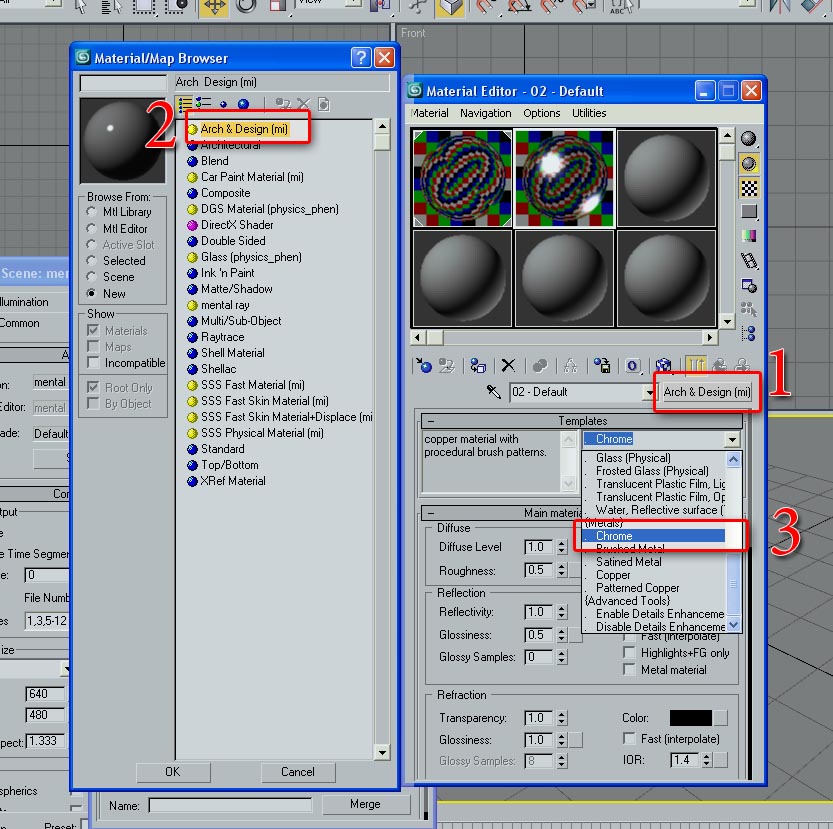The height and width of the screenshot is (829, 833).
Task: Click Sample UV Tiling icon
Action: (749, 212)
